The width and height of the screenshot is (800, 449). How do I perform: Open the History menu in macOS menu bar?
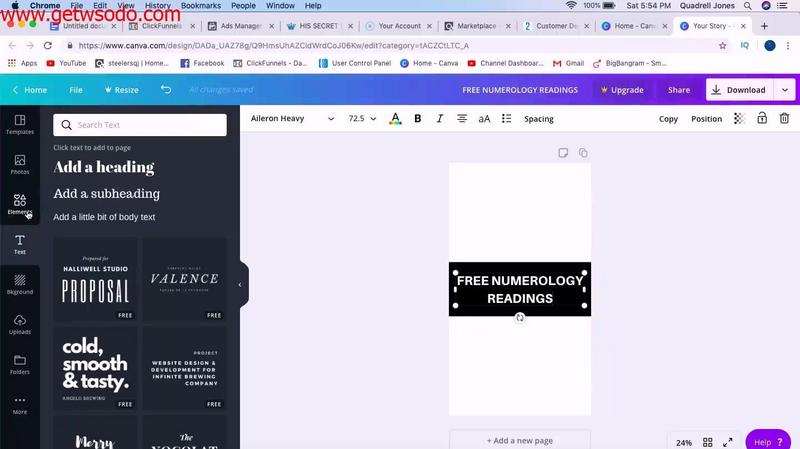pyautogui.click(x=158, y=6)
